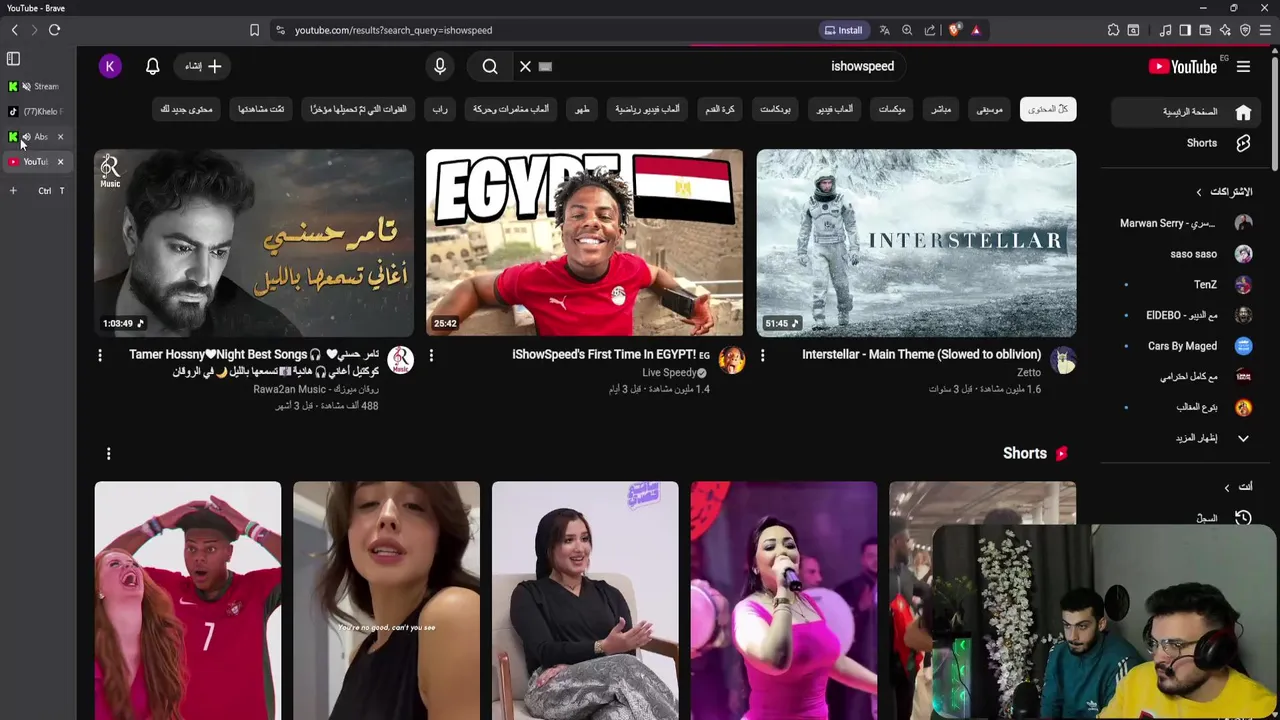
Task: Start a voice search with the microphone
Action: 440,66
